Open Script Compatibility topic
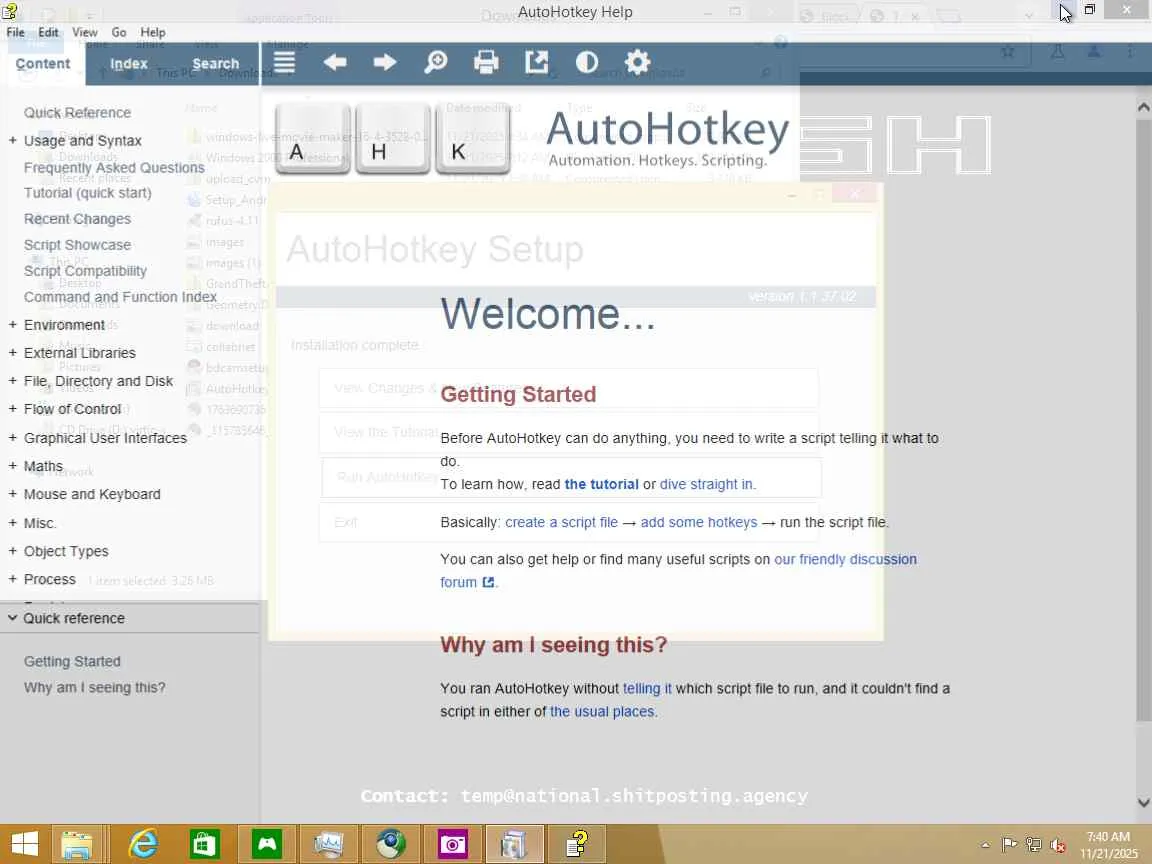This screenshot has height=864, width=1152. click(x=85, y=270)
